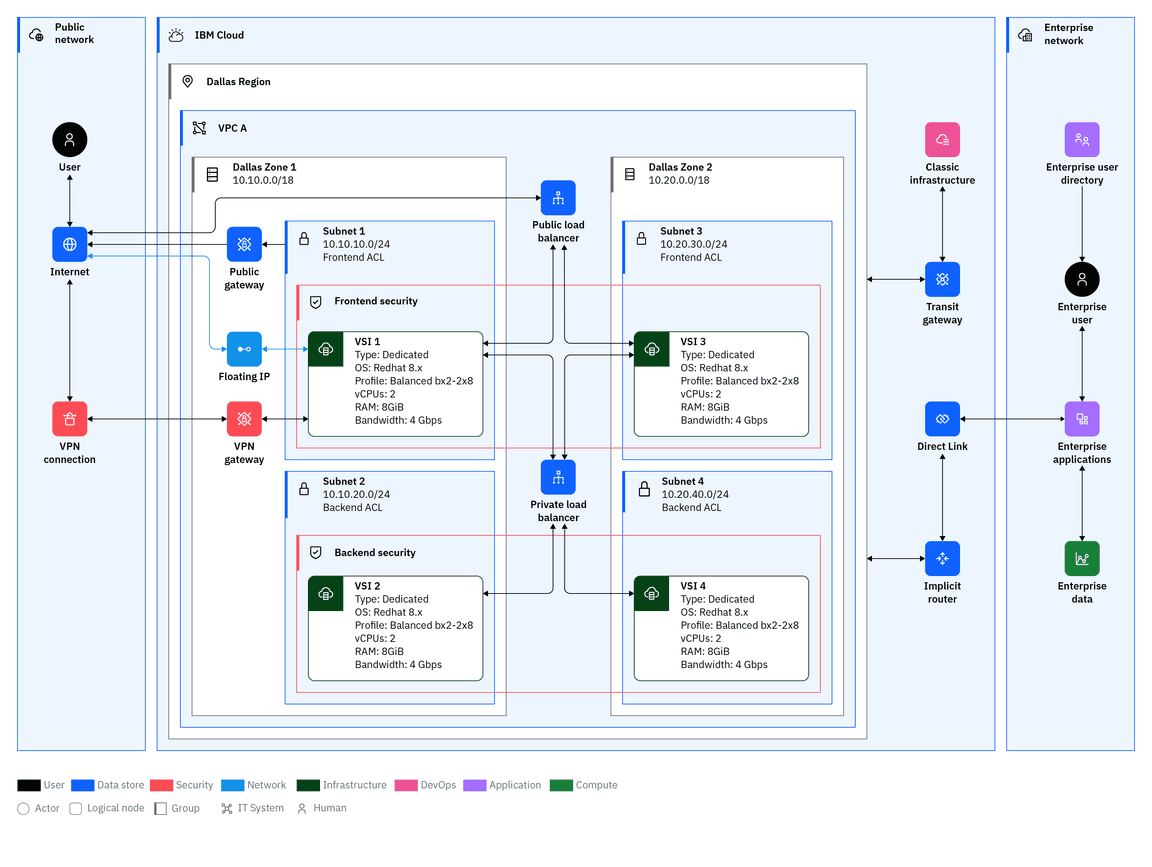Click the 'Backend security' group label
This screenshot has width=1152, height=867.
tap(375, 553)
